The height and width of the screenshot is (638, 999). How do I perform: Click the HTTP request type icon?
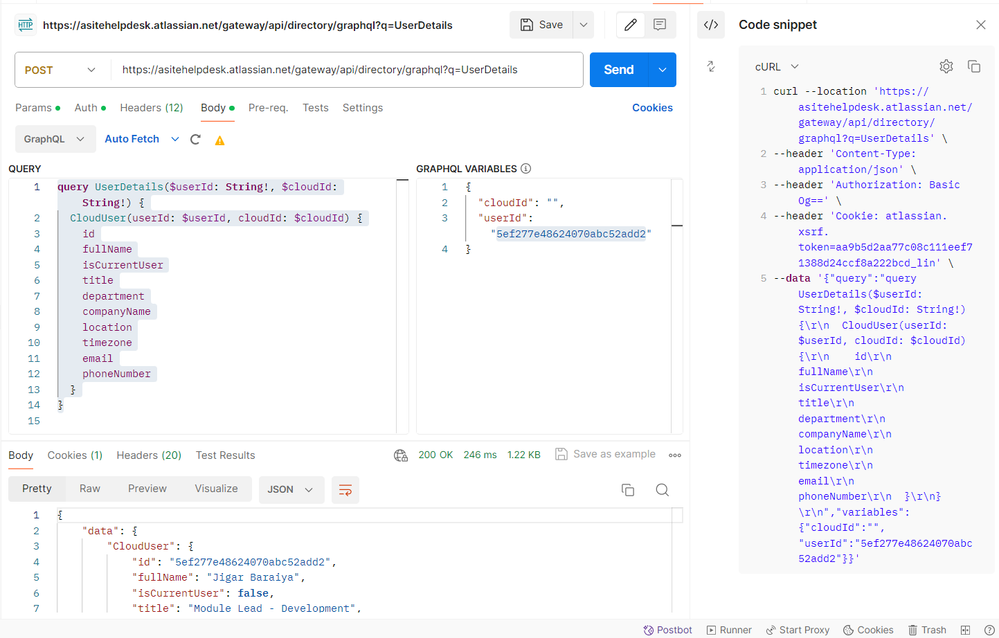coord(25,25)
